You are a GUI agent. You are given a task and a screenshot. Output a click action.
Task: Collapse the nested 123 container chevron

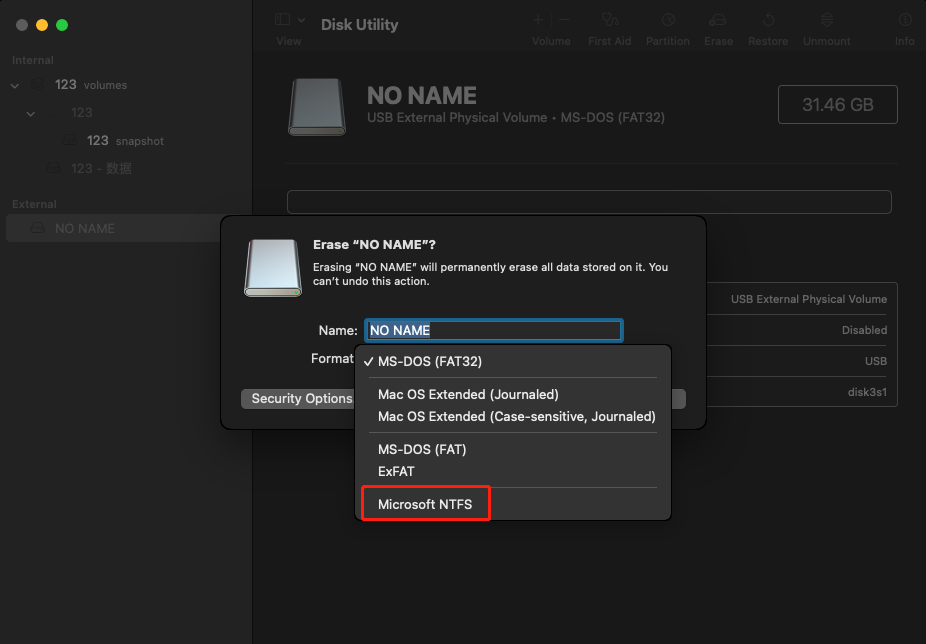click(31, 113)
